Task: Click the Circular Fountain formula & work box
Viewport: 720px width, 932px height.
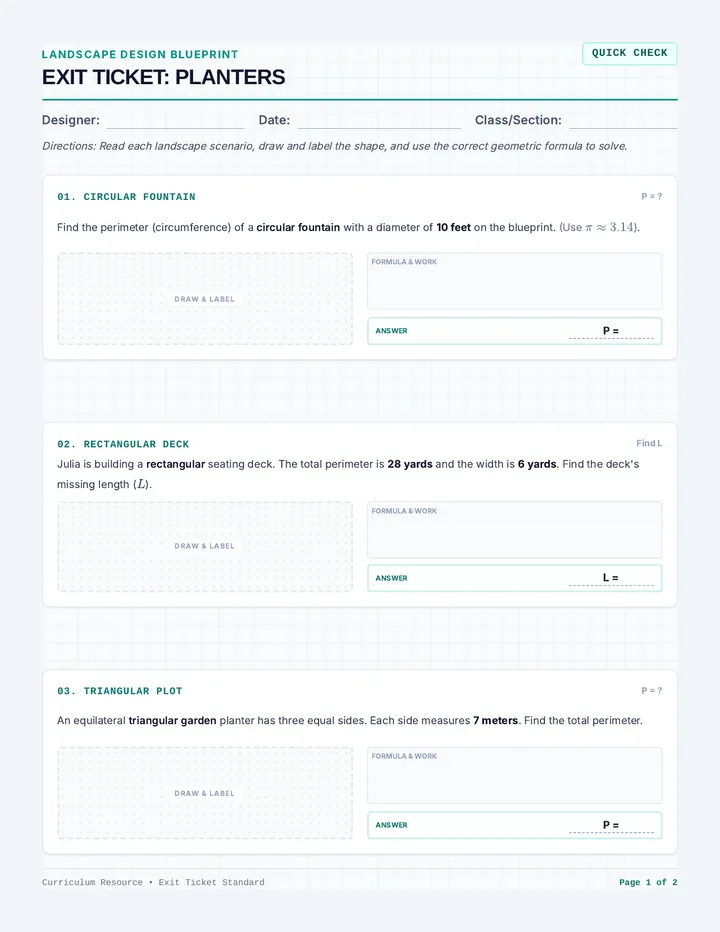Action: pos(515,281)
